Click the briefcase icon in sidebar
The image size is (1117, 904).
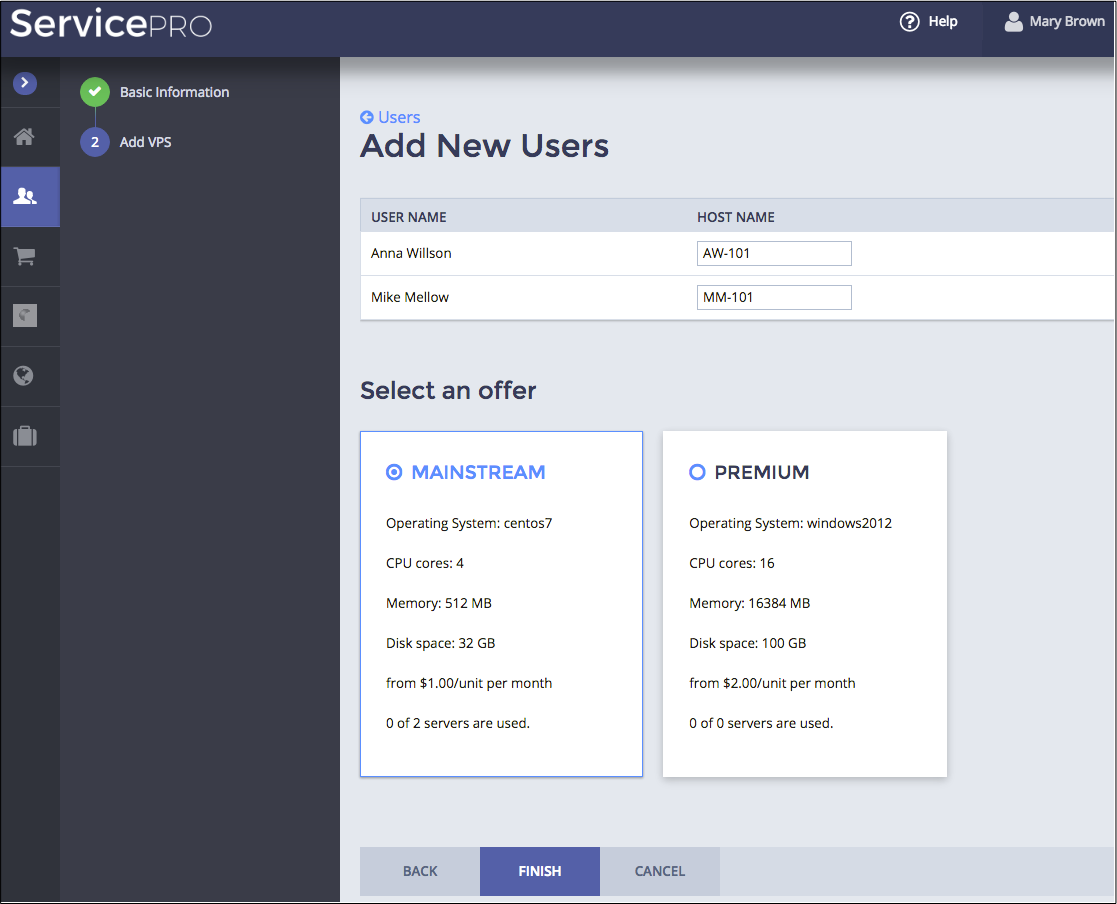pos(25,436)
